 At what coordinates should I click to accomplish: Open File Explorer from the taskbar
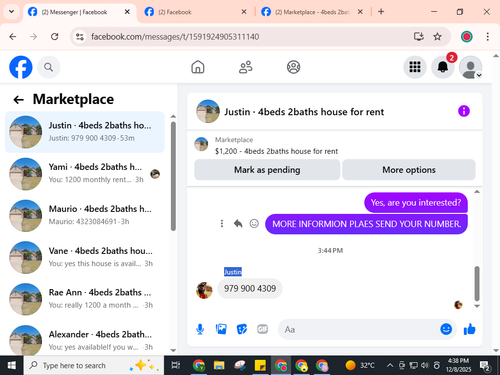point(219,365)
